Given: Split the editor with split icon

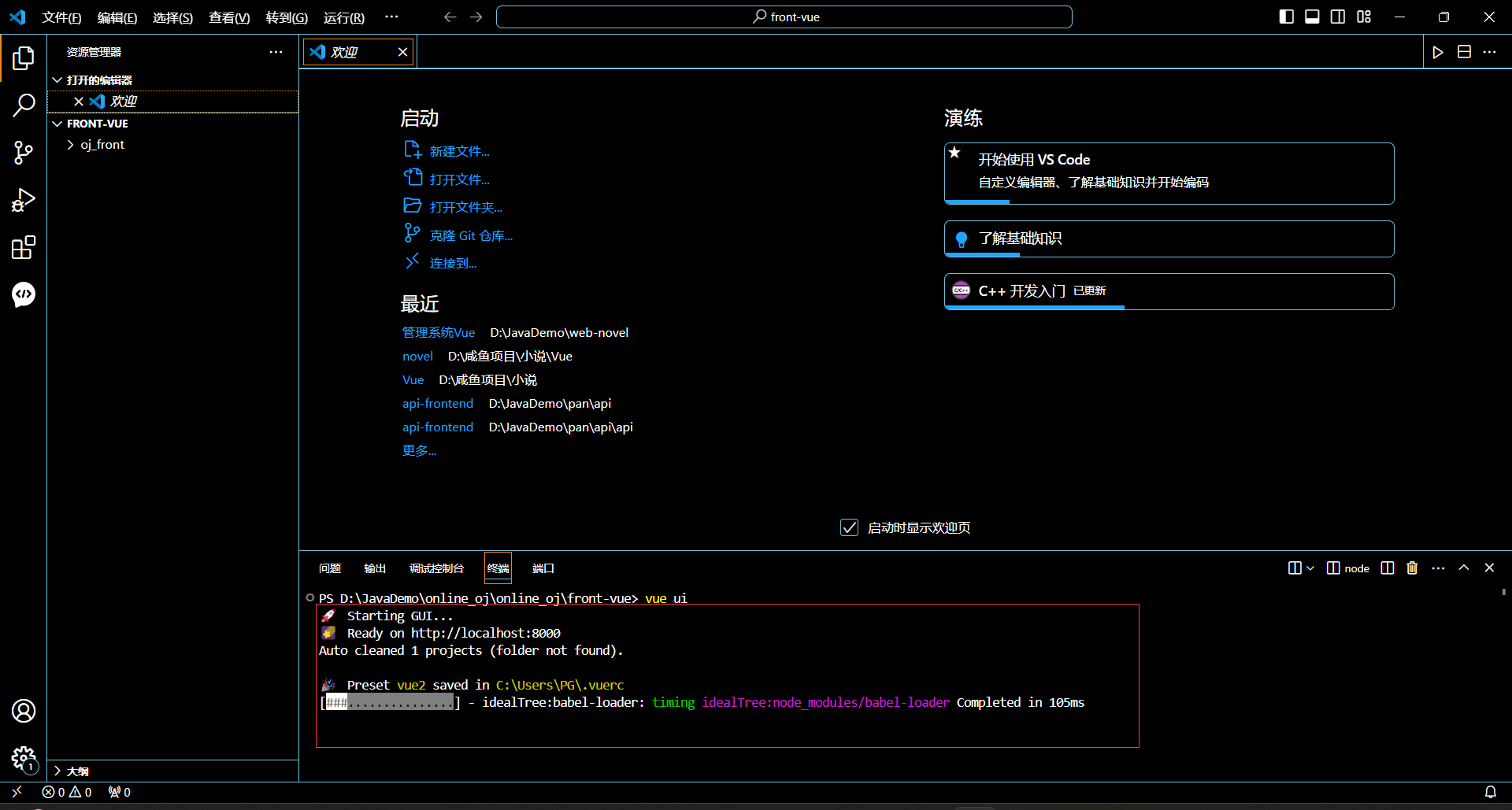Looking at the screenshot, I should pyautogui.click(x=1464, y=52).
